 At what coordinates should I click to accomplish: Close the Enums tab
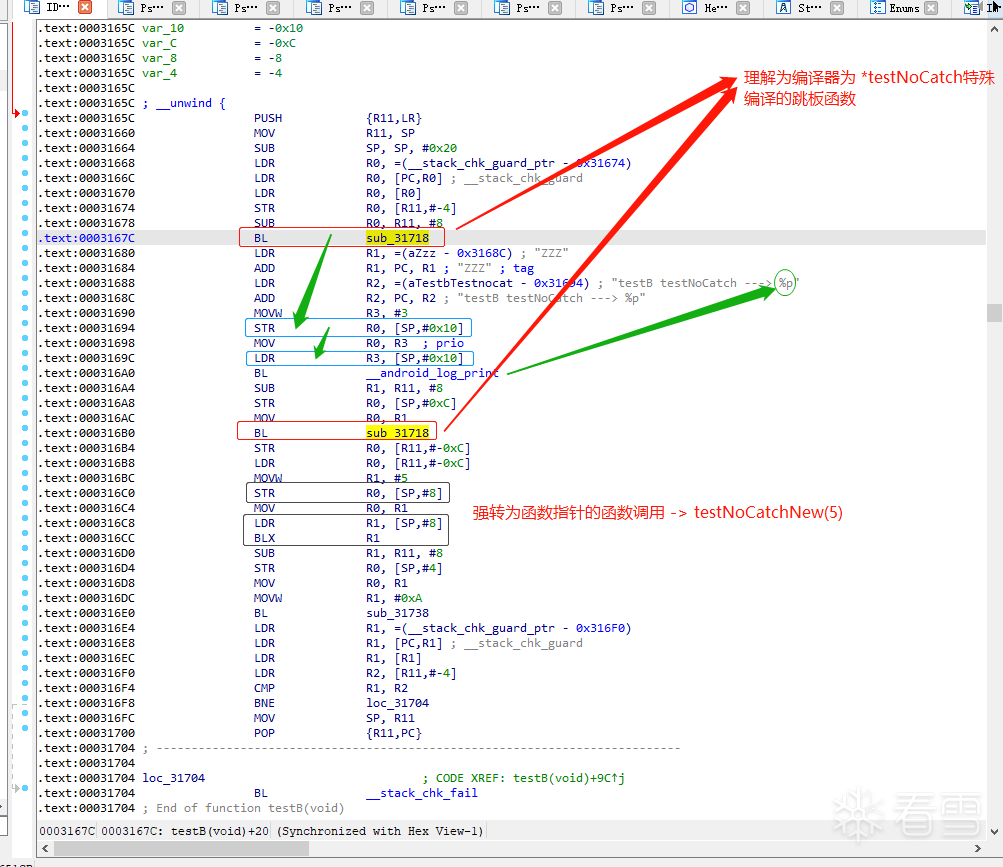(931, 8)
